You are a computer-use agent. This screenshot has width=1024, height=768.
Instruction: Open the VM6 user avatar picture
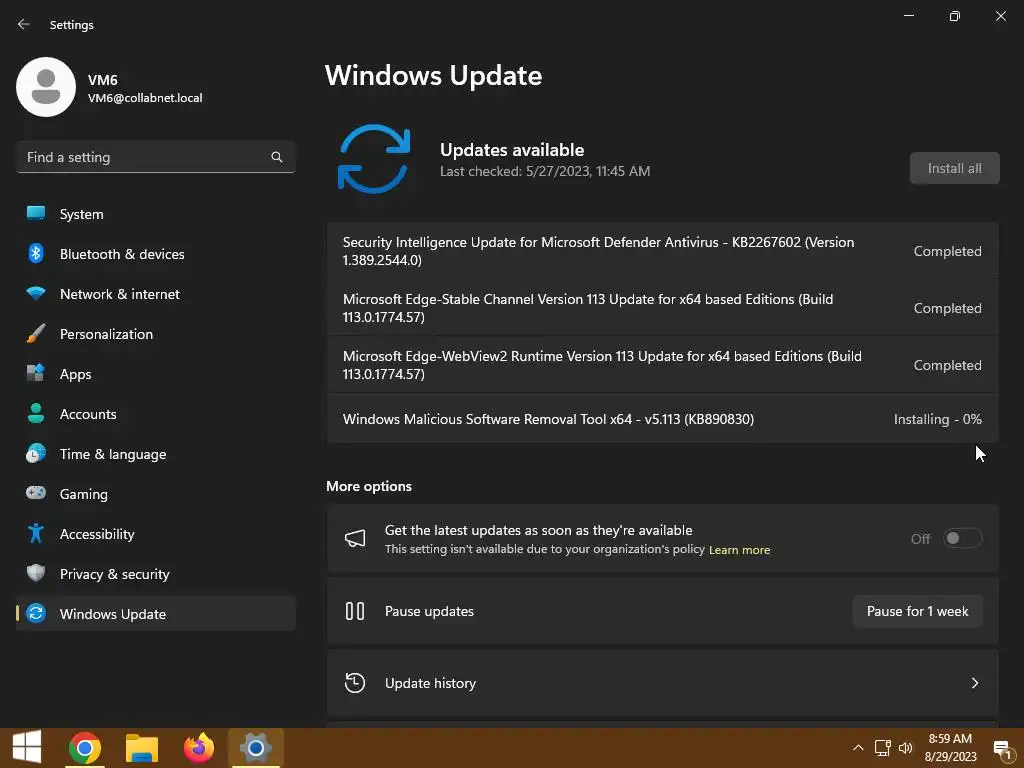coord(46,87)
